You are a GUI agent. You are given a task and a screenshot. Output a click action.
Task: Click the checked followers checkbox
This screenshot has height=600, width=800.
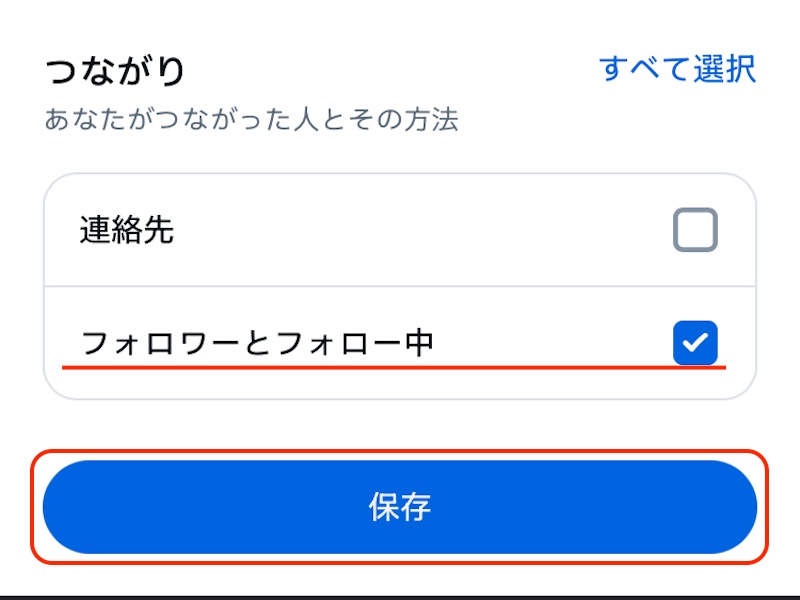695,343
